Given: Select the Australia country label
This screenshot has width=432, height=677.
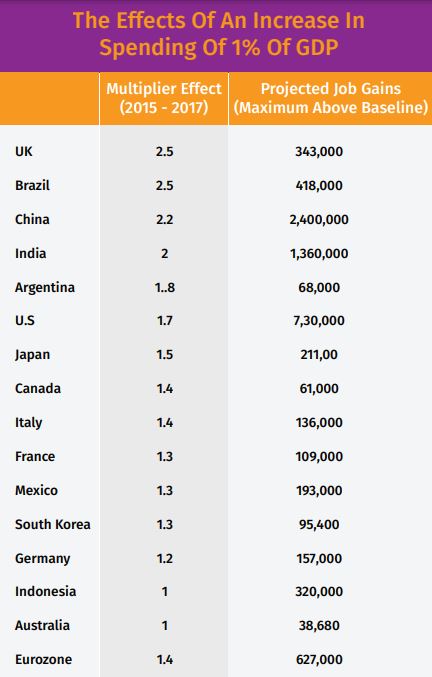Looking at the screenshot, I should pos(42,626).
